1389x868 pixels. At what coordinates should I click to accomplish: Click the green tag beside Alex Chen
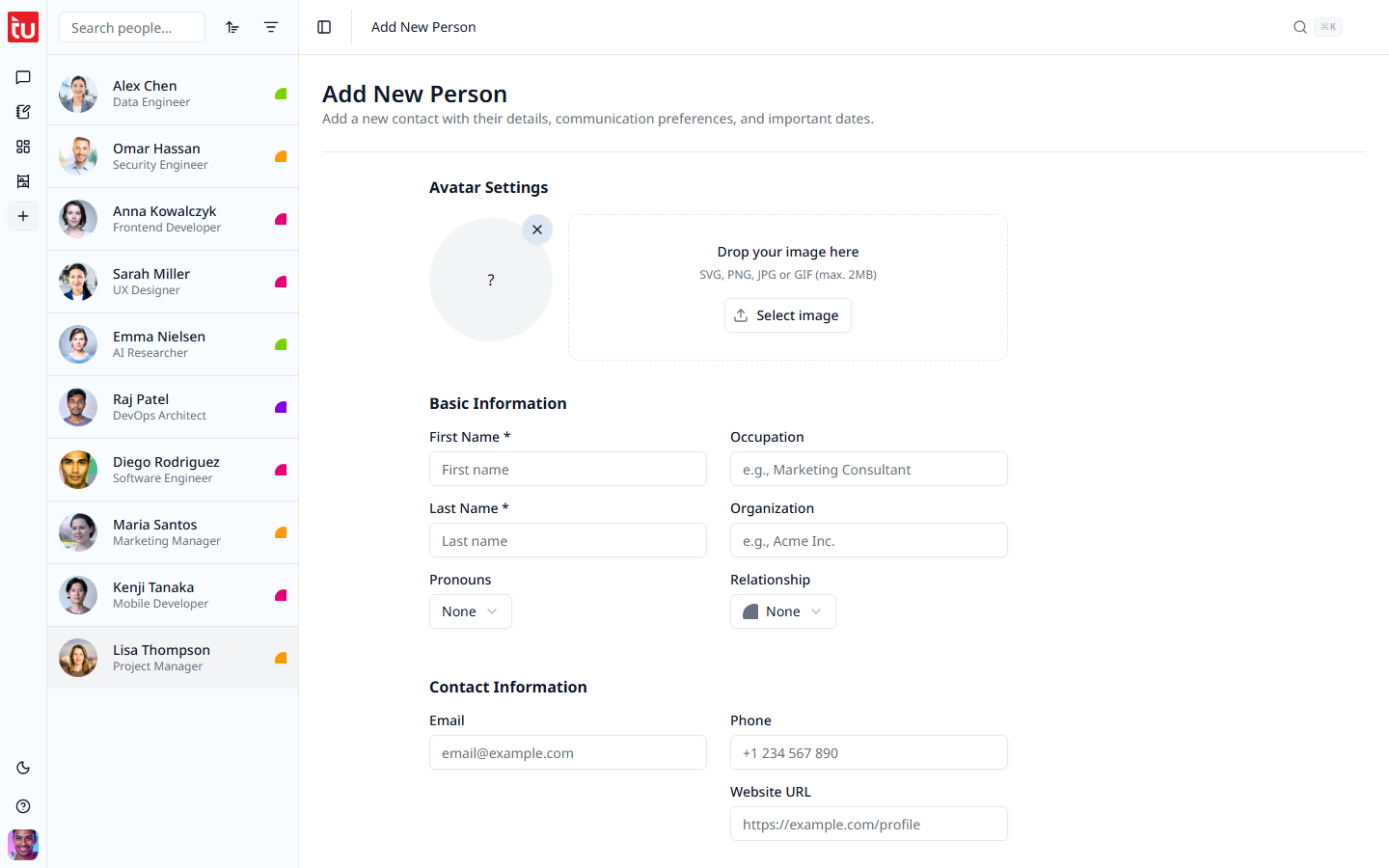click(281, 94)
